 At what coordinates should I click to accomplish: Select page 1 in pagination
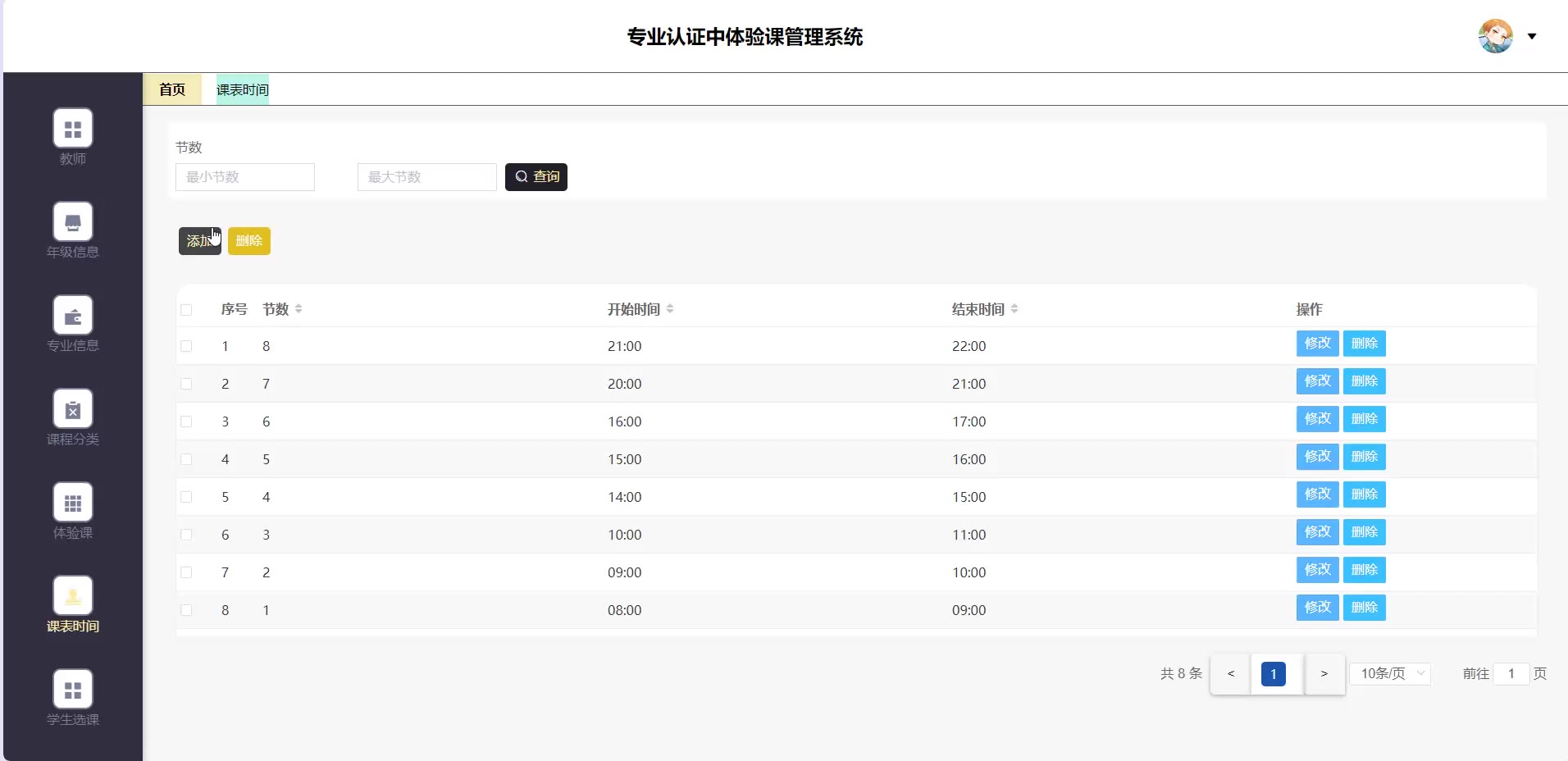click(1274, 674)
